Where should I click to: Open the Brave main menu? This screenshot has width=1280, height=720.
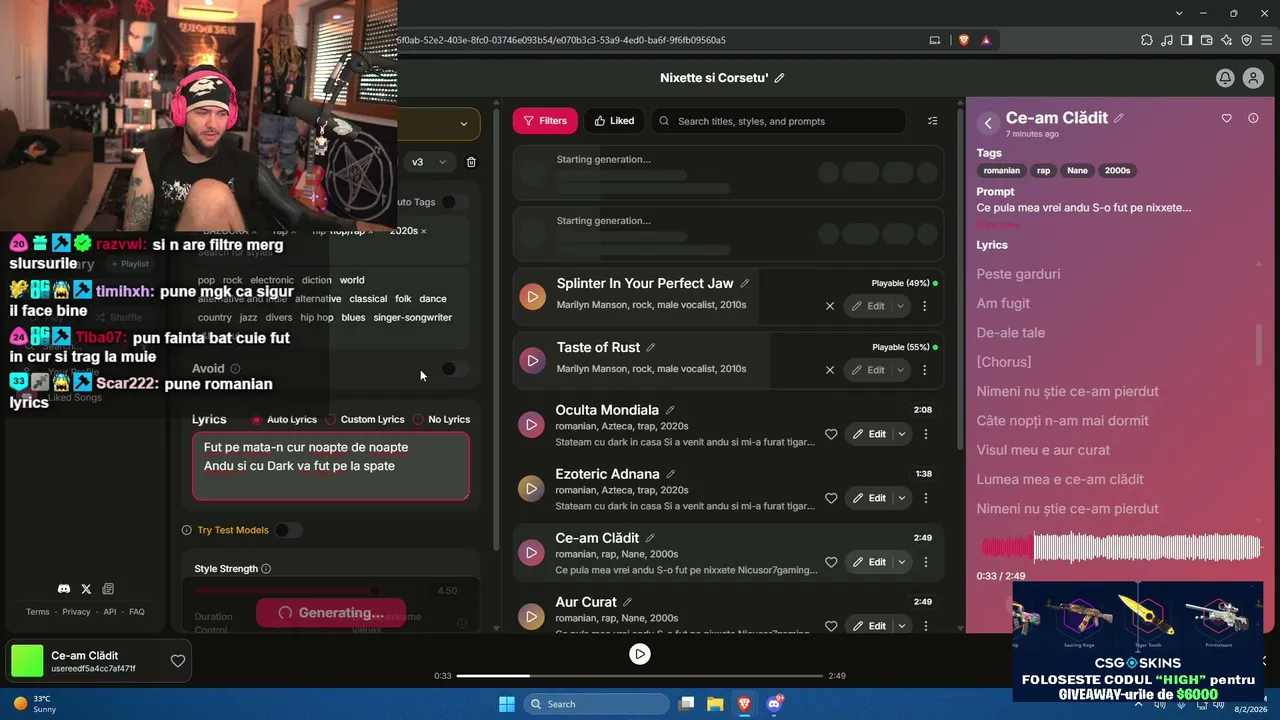[x=1266, y=40]
